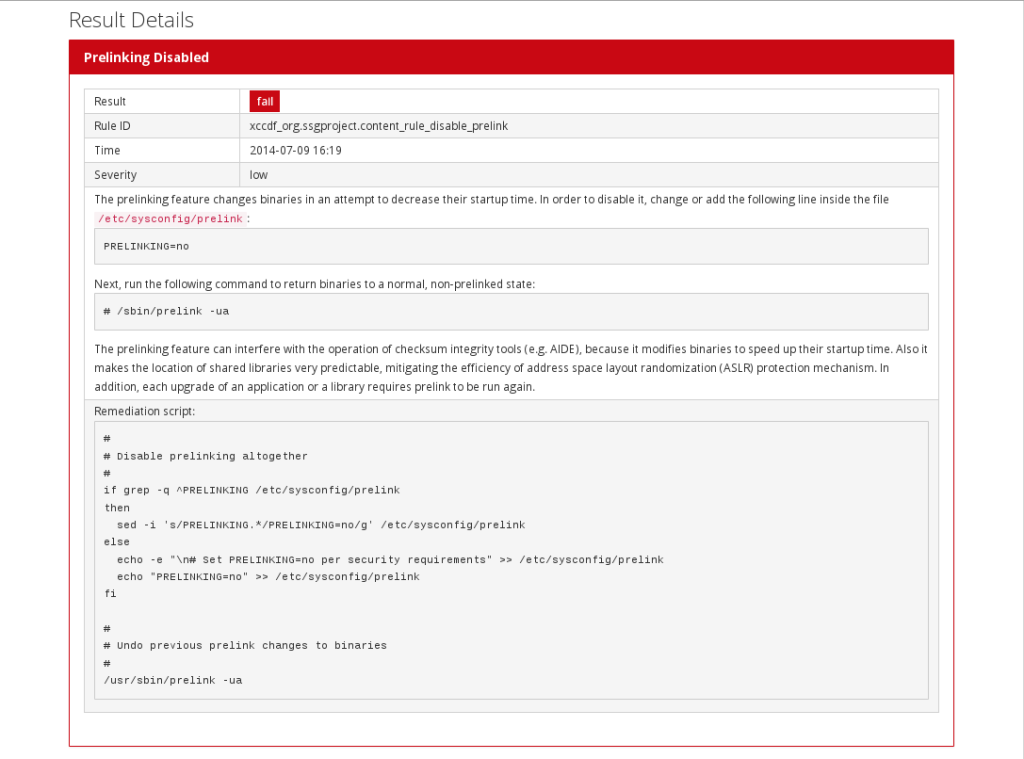
Task: Click the xccdf_org.ssgproject.content_rule_disable_prelink value
Action: (379, 126)
